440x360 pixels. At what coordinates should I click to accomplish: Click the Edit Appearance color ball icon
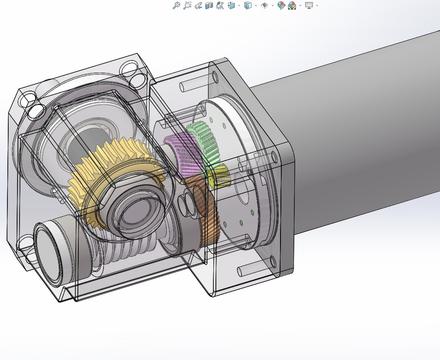(x=281, y=5)
